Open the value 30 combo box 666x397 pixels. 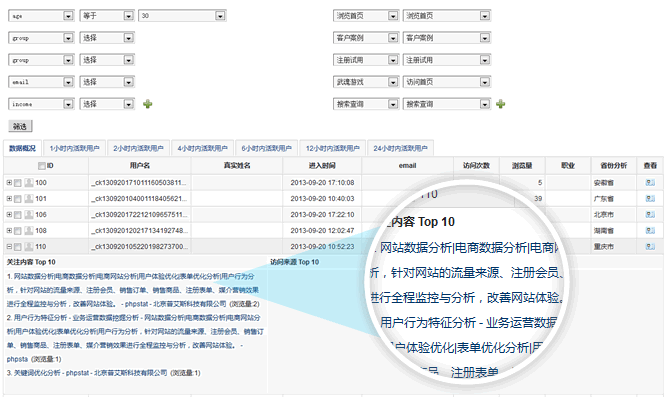point(182,16)
